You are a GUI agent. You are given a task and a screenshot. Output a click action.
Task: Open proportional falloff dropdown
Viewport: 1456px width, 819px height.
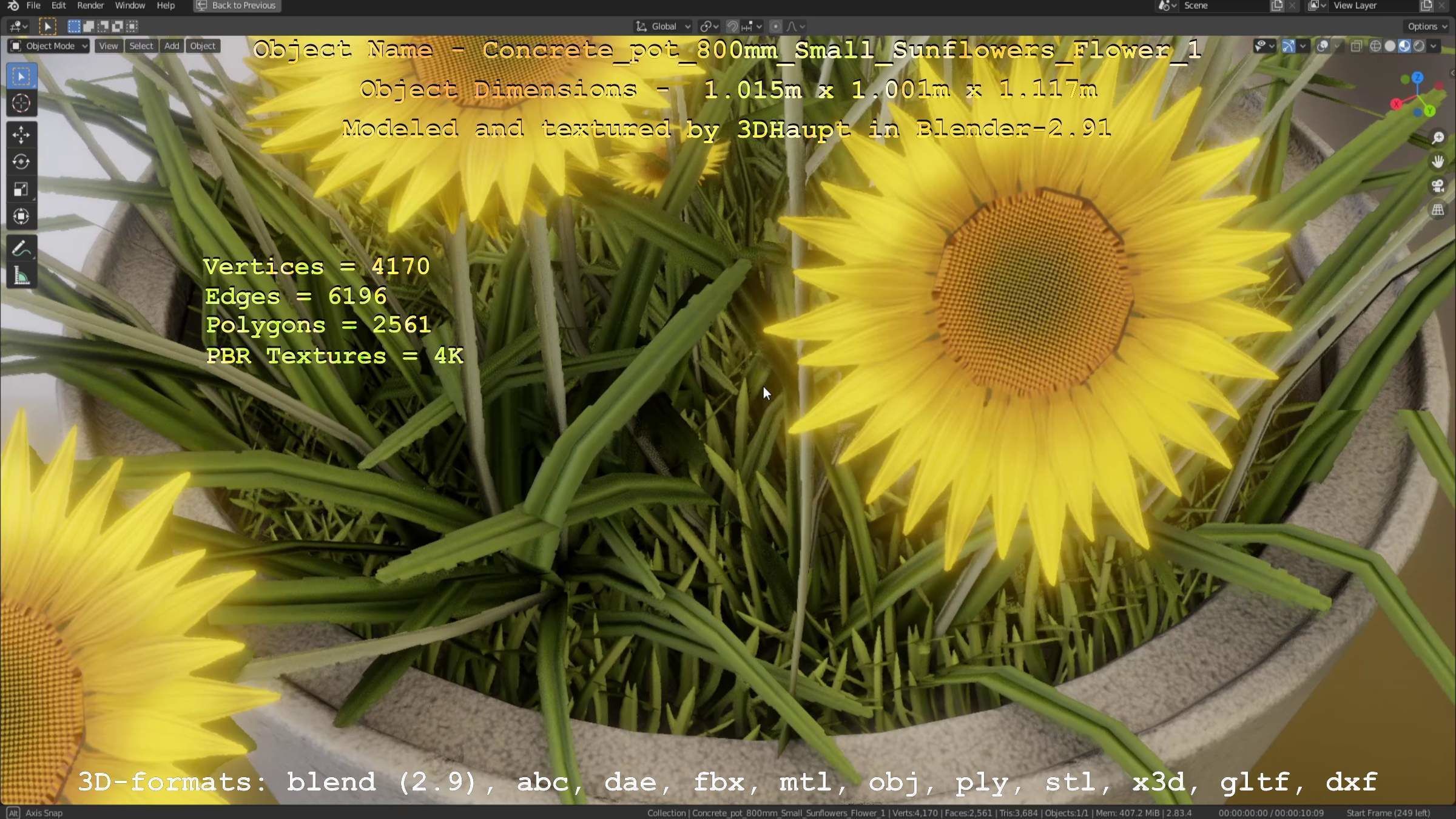[x=795, y=26]
